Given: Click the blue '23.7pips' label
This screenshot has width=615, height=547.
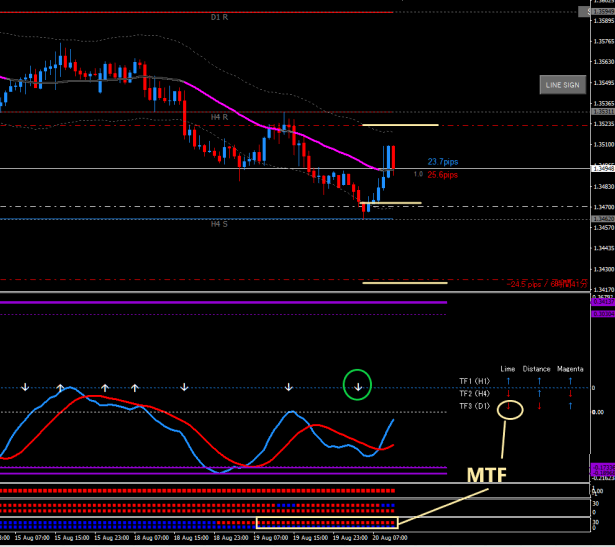Looking at the screenshot, I should coord(443,162).
